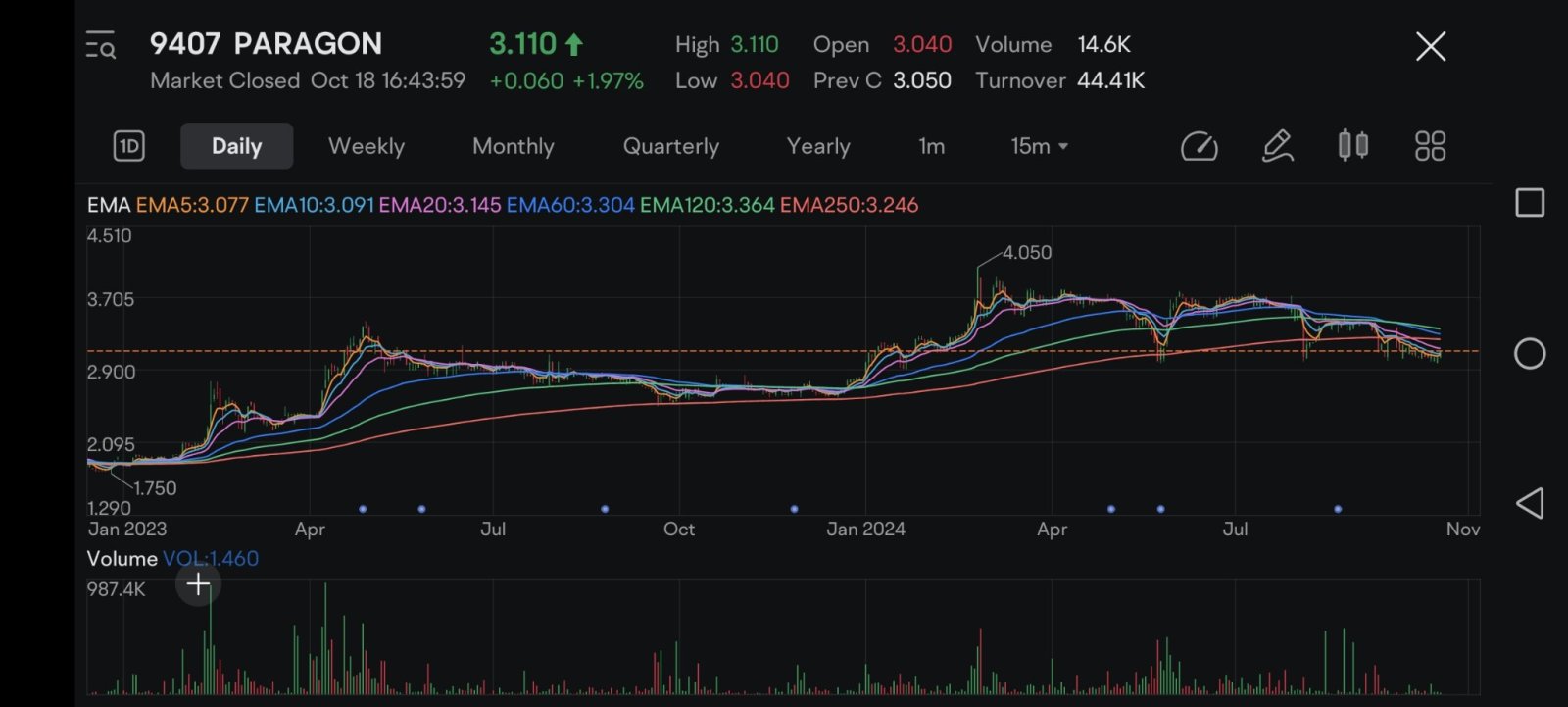1568x707 pixels.
Task: Click the VOL:1.460 value
Action: point(211,559)
